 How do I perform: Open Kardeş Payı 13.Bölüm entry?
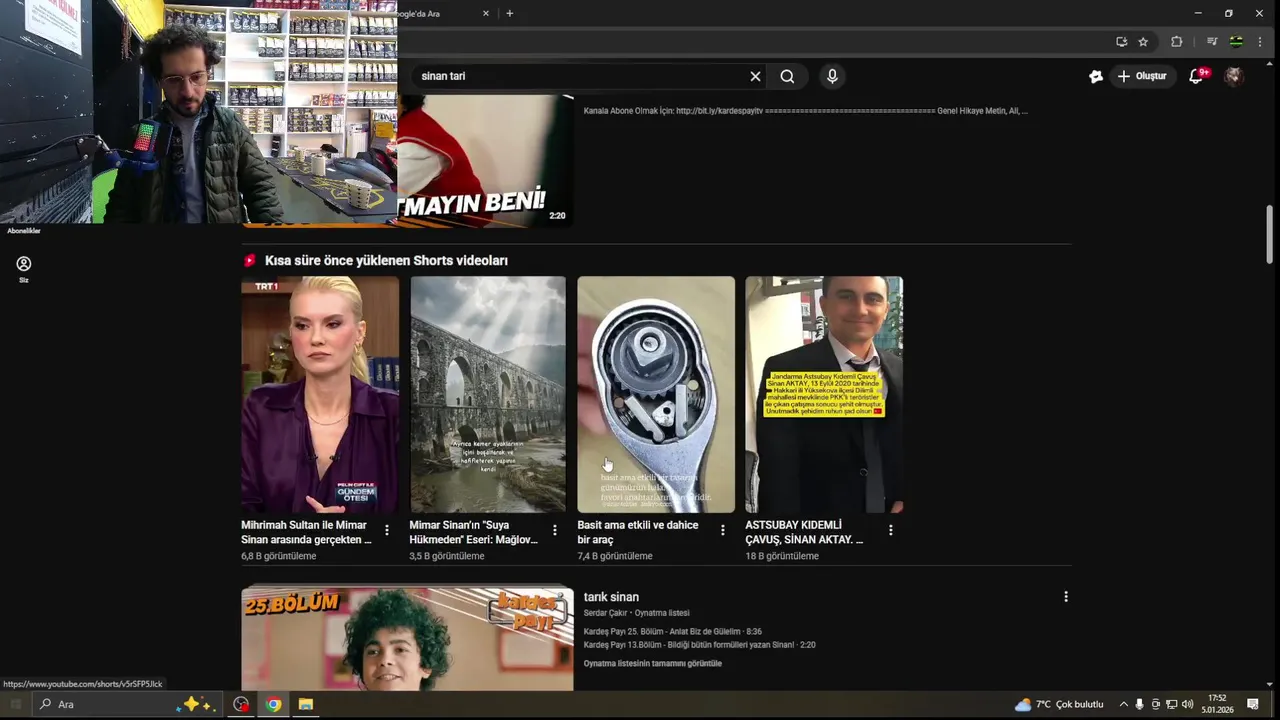700,645
